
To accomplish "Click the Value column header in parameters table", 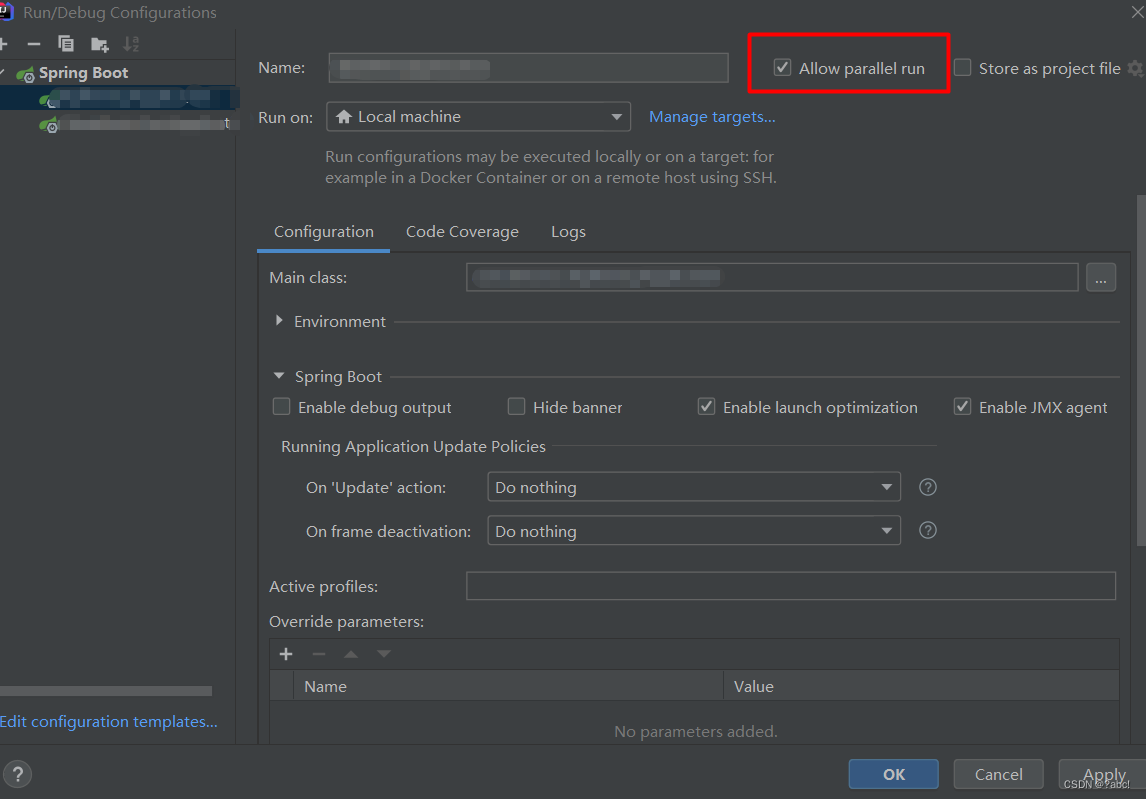I will (x=922, y=686).
